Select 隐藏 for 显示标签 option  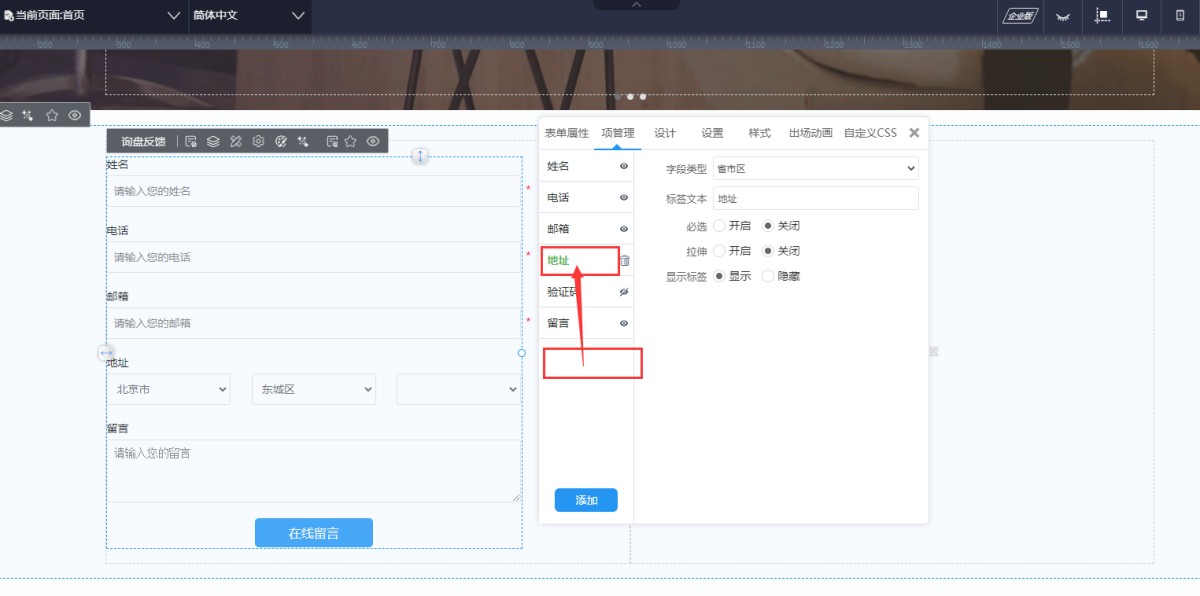[768, 276]
